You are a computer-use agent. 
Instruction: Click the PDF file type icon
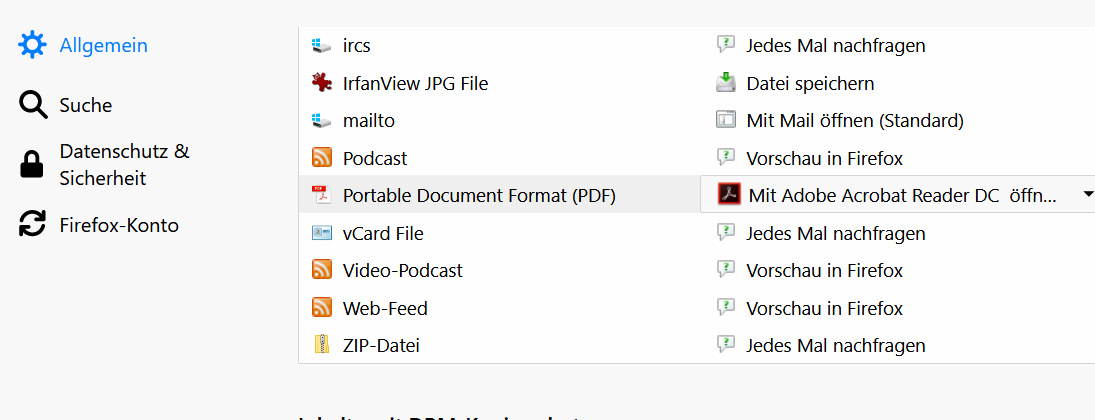(322, 196)
